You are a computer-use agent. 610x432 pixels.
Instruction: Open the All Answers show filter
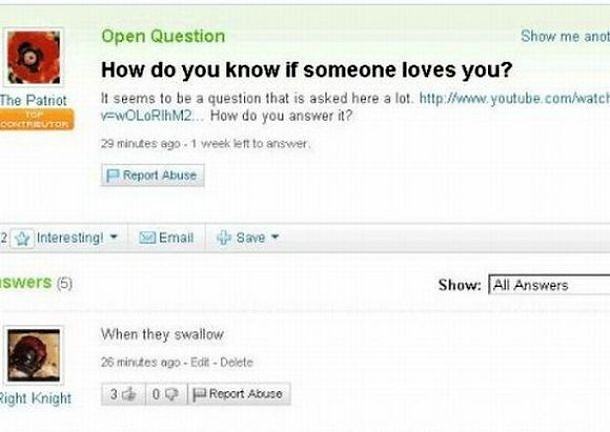(549, 285)
